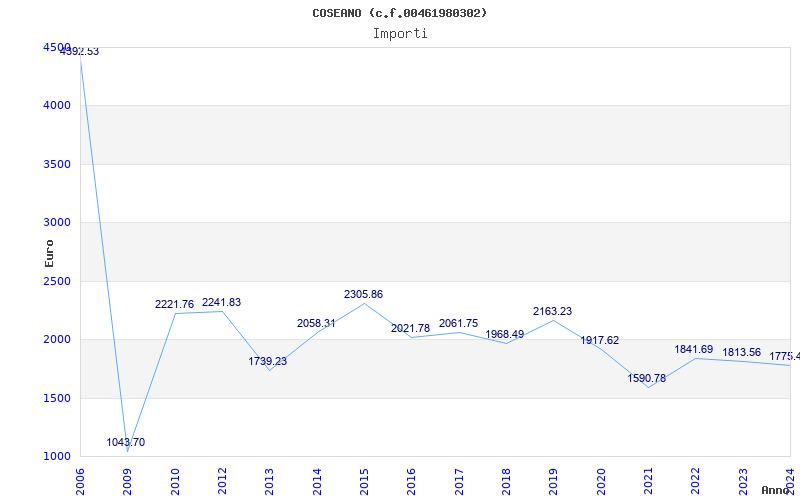Select the 2015 x-axis year label
Viewport: 800px width, 500px height.
(x=364, y=481)
